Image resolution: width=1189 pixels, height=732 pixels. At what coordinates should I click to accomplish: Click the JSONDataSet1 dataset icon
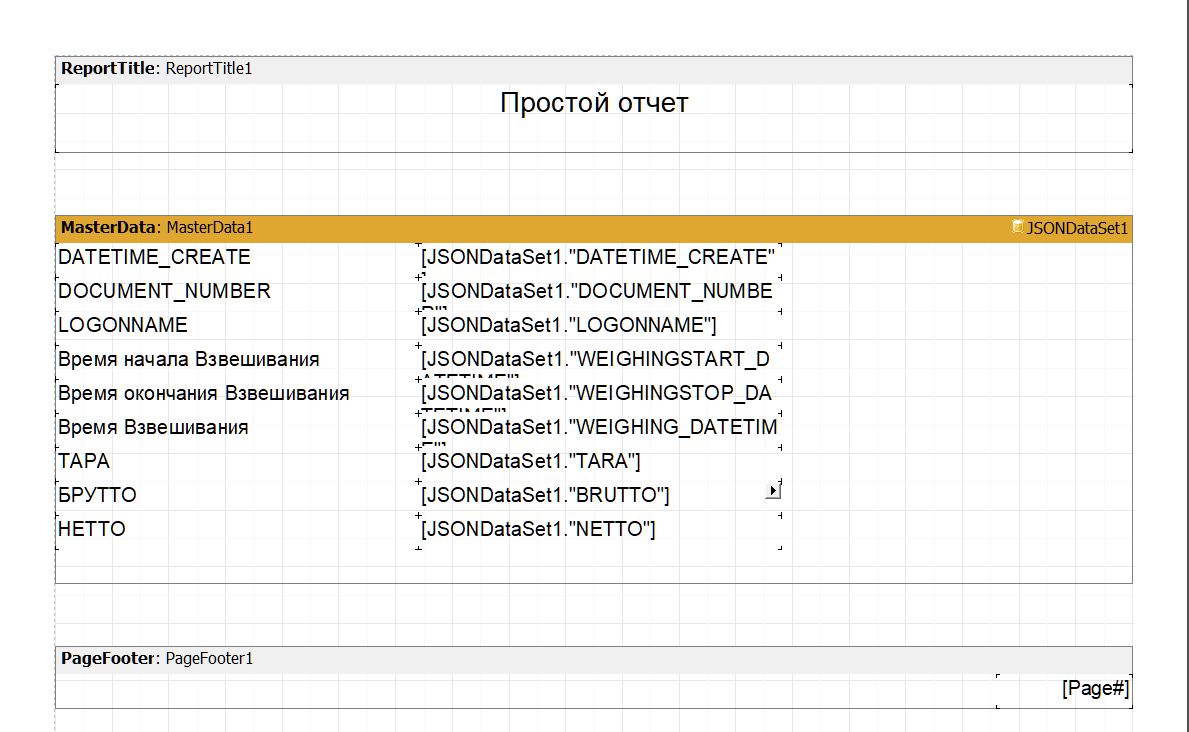1018,227
